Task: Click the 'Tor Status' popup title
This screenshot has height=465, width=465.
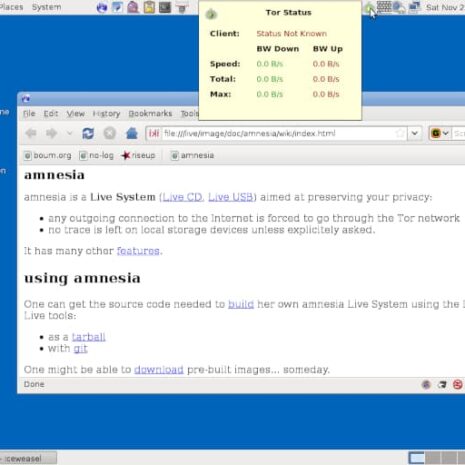Action: click(x=288, y=13)
